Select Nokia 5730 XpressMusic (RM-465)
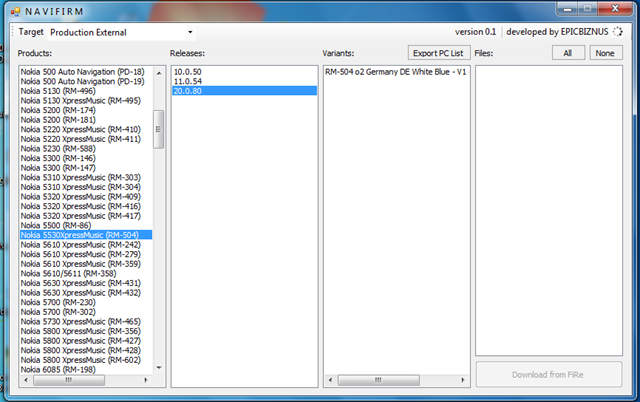This screenshot has height=402, width=640. (x=86, y=321)
